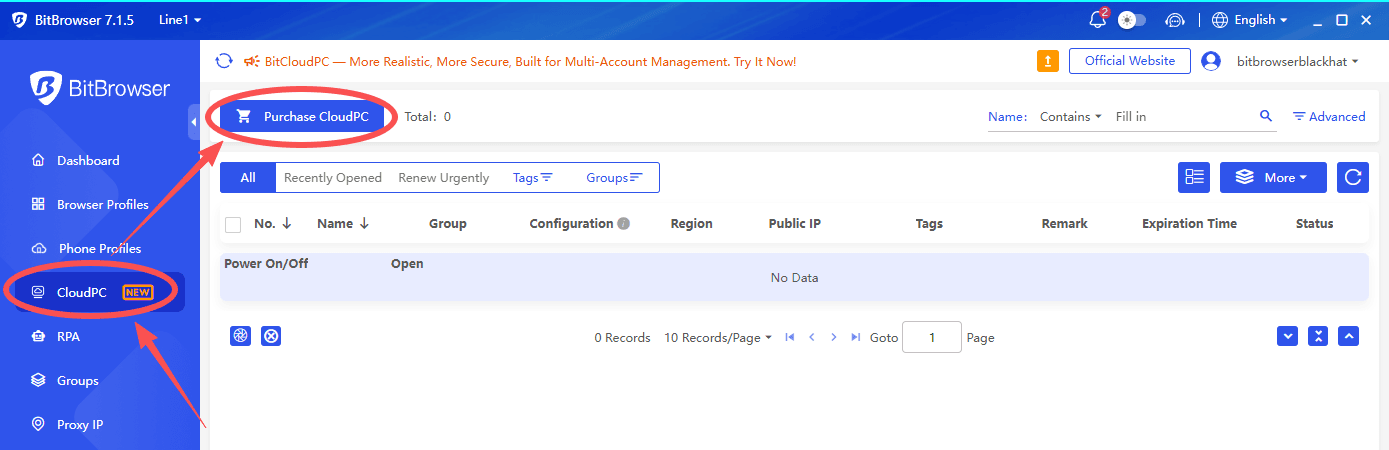
Task: Click the blue collapse-all arrows button
Action: (1318, 336)
